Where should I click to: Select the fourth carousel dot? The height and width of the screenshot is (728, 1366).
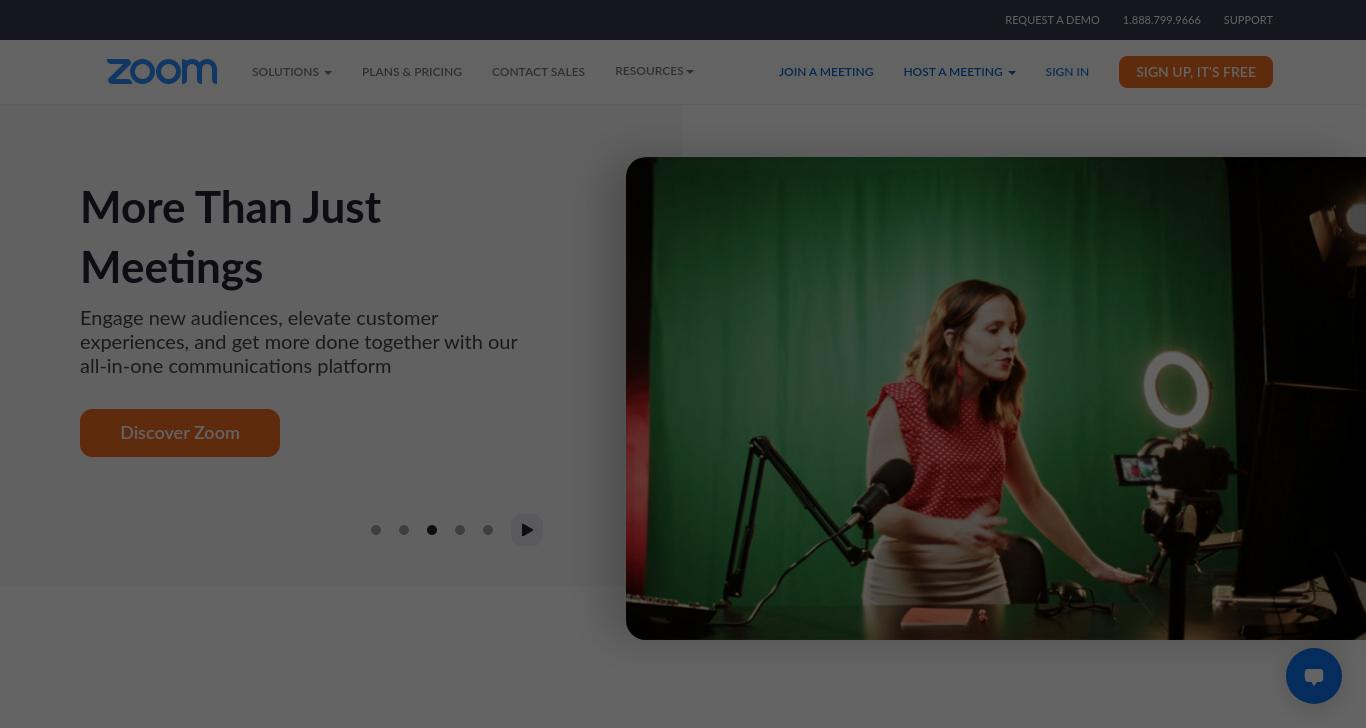coord(460,530)
